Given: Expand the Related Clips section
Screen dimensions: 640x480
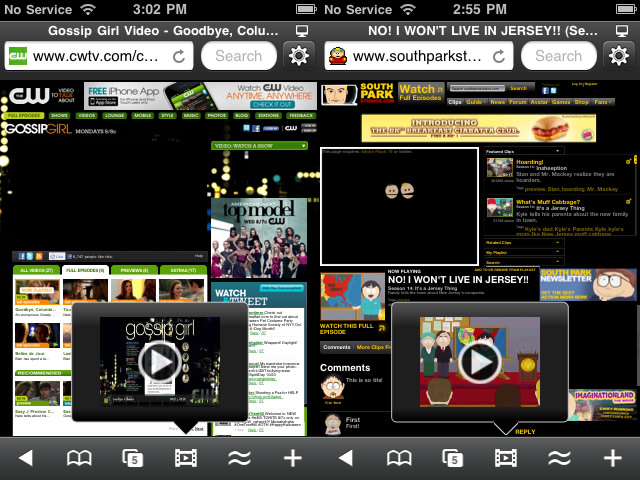Looking at the screenshot, I should pos(524,242).
